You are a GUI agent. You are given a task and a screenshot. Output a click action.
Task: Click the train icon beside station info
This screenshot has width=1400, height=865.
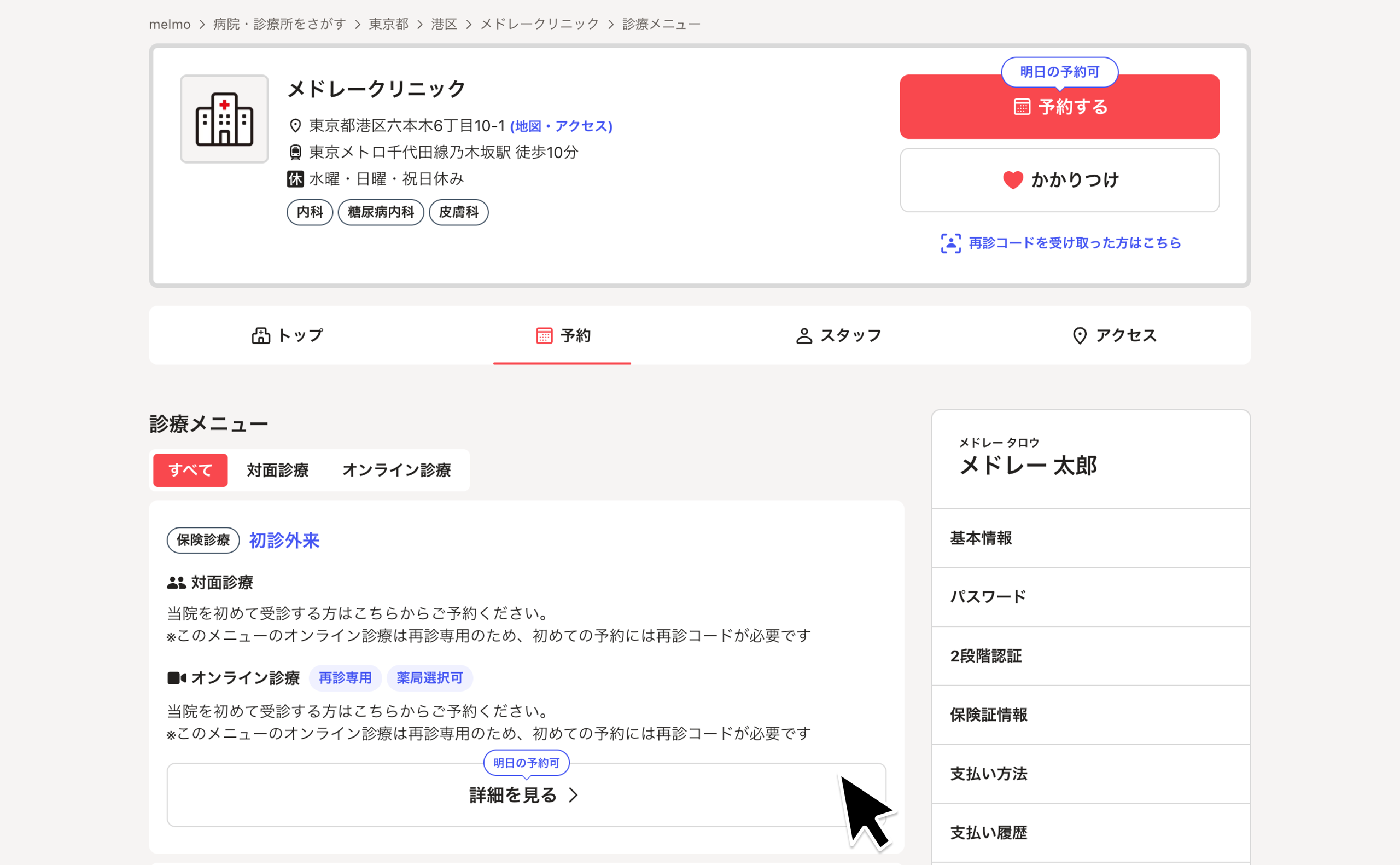pos(295,152)
